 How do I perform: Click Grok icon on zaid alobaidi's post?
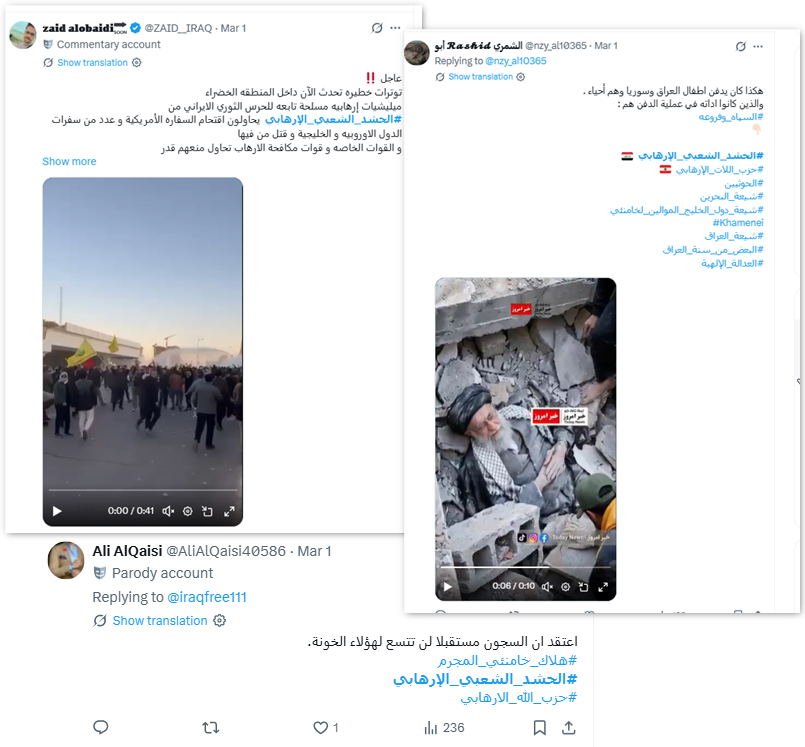click(x=377, y=28)
